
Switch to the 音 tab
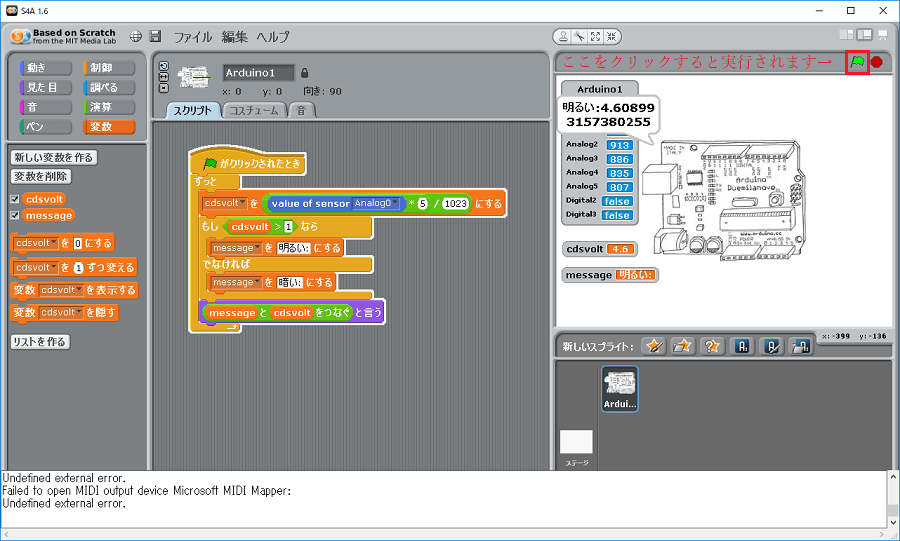[x=301, y=111]
